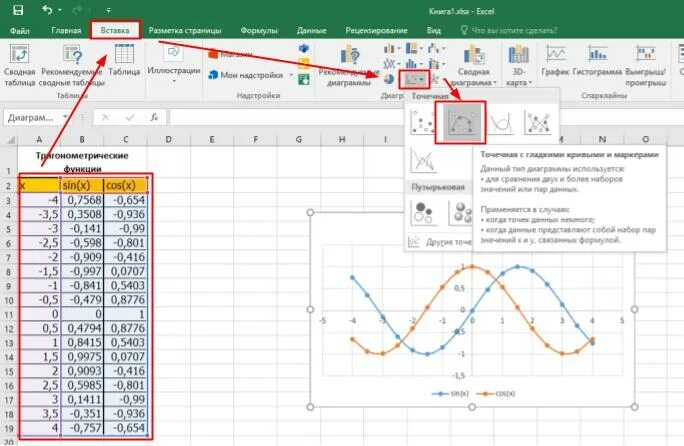684x446 pixels.
Task: Click the sin(x) legend entry in chart
Action: coord(450,394)
